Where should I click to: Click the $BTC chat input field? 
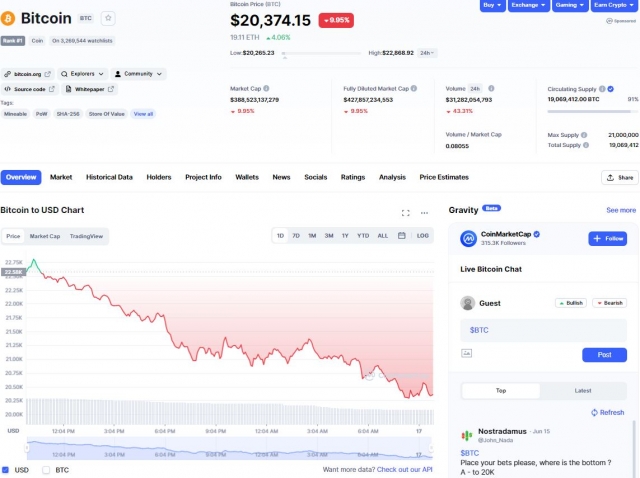pos(543,330)
